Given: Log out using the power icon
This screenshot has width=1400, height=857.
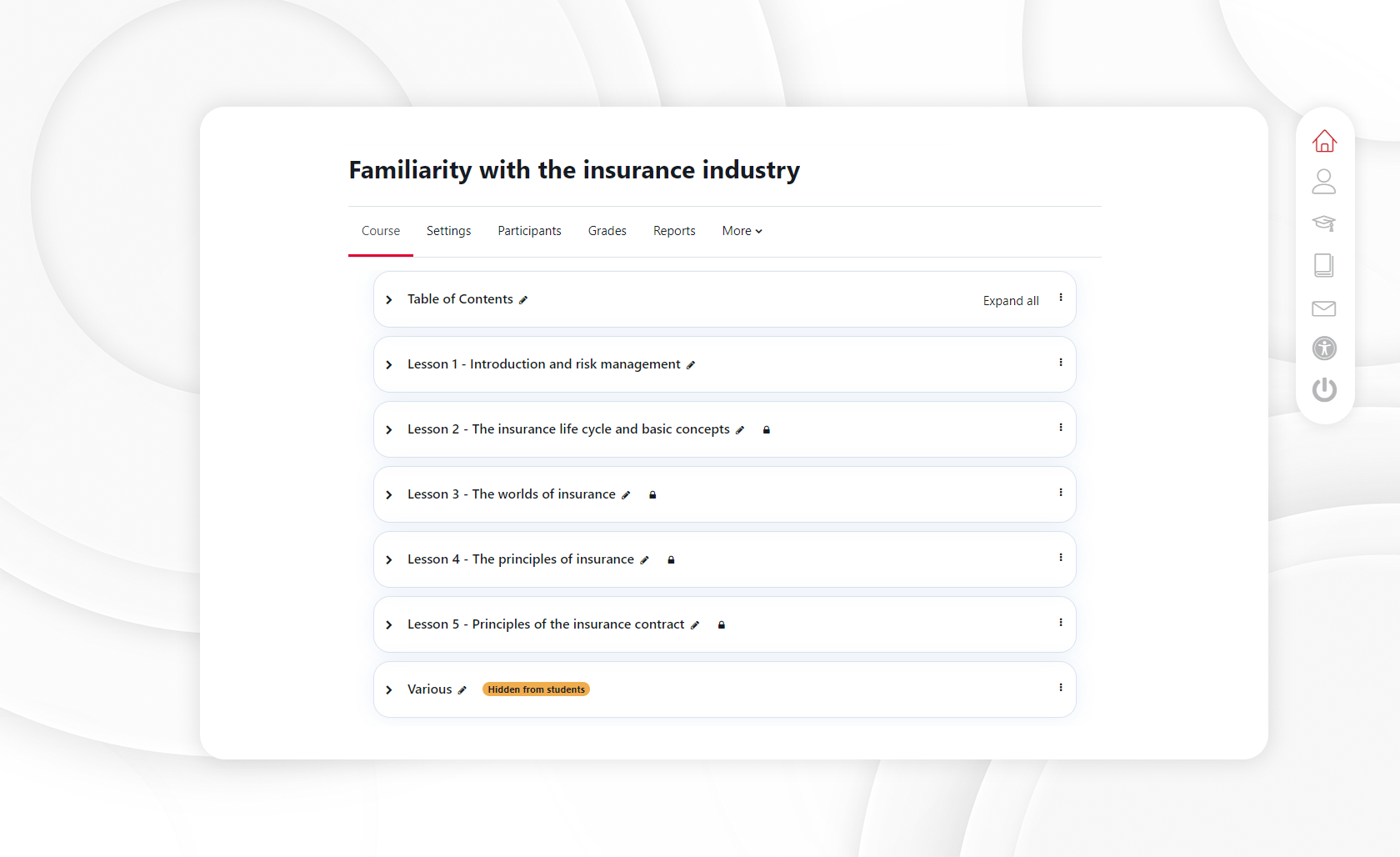Looking at the screenshot, I should tap(1324, 389).
